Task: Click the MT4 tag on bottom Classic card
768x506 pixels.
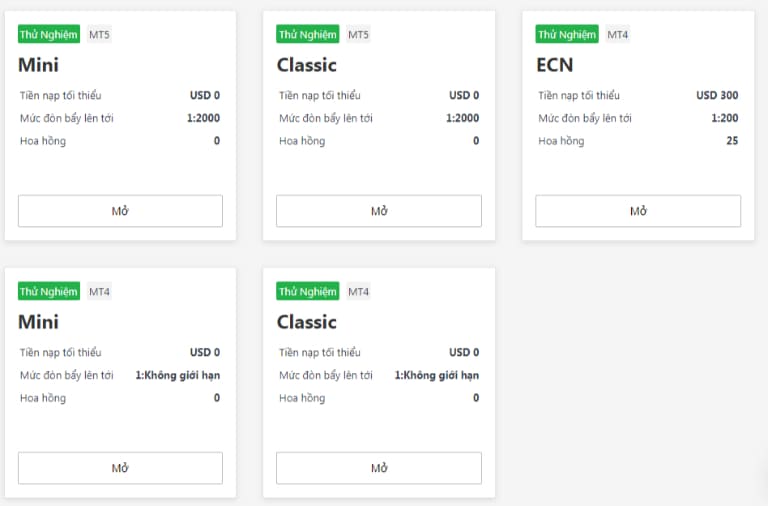Action: coord(358,292)
